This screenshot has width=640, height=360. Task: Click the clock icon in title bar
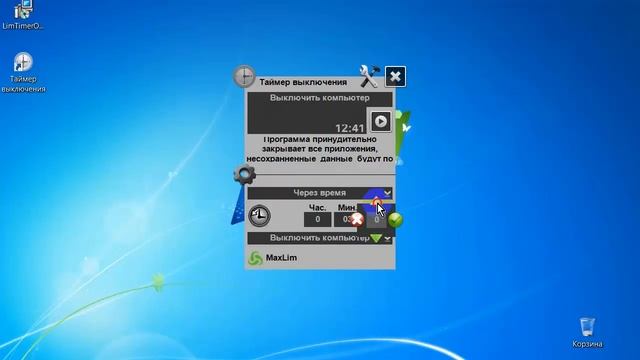pos(244,76)
